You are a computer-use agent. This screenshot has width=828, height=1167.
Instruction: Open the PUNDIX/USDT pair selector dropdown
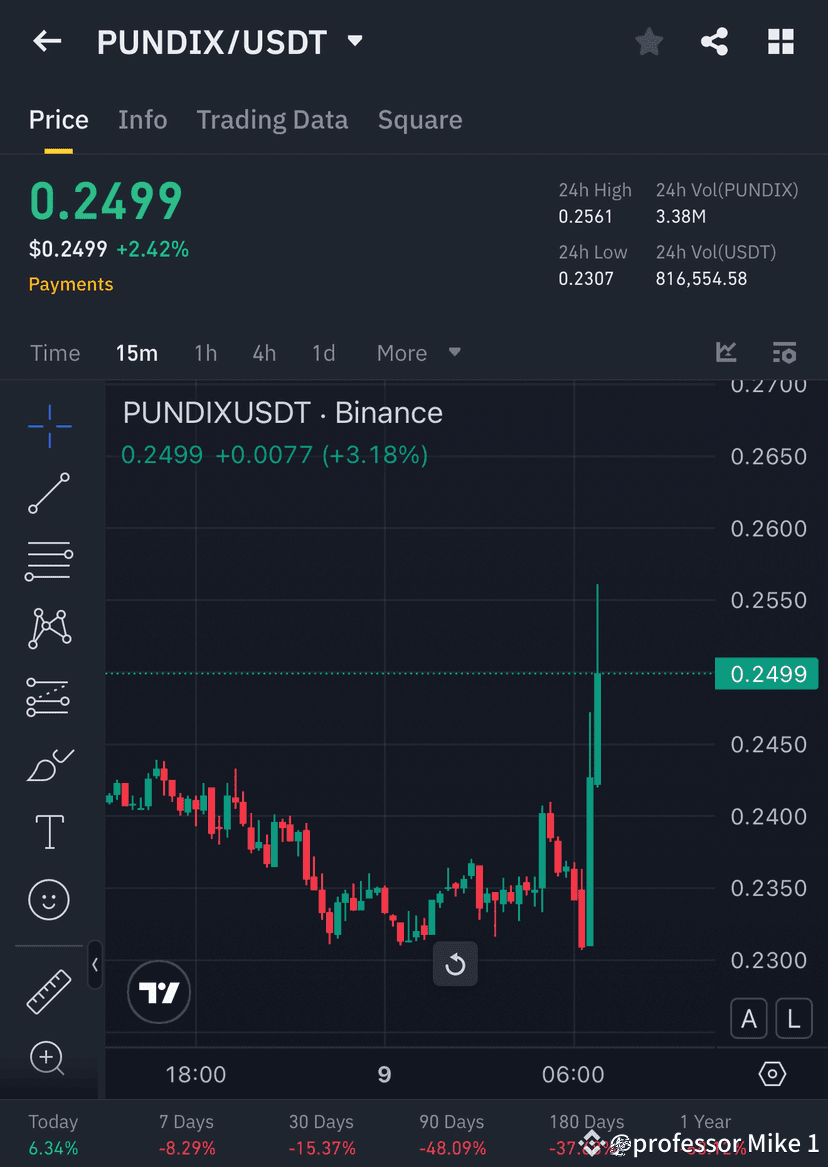tap(354, 43)
